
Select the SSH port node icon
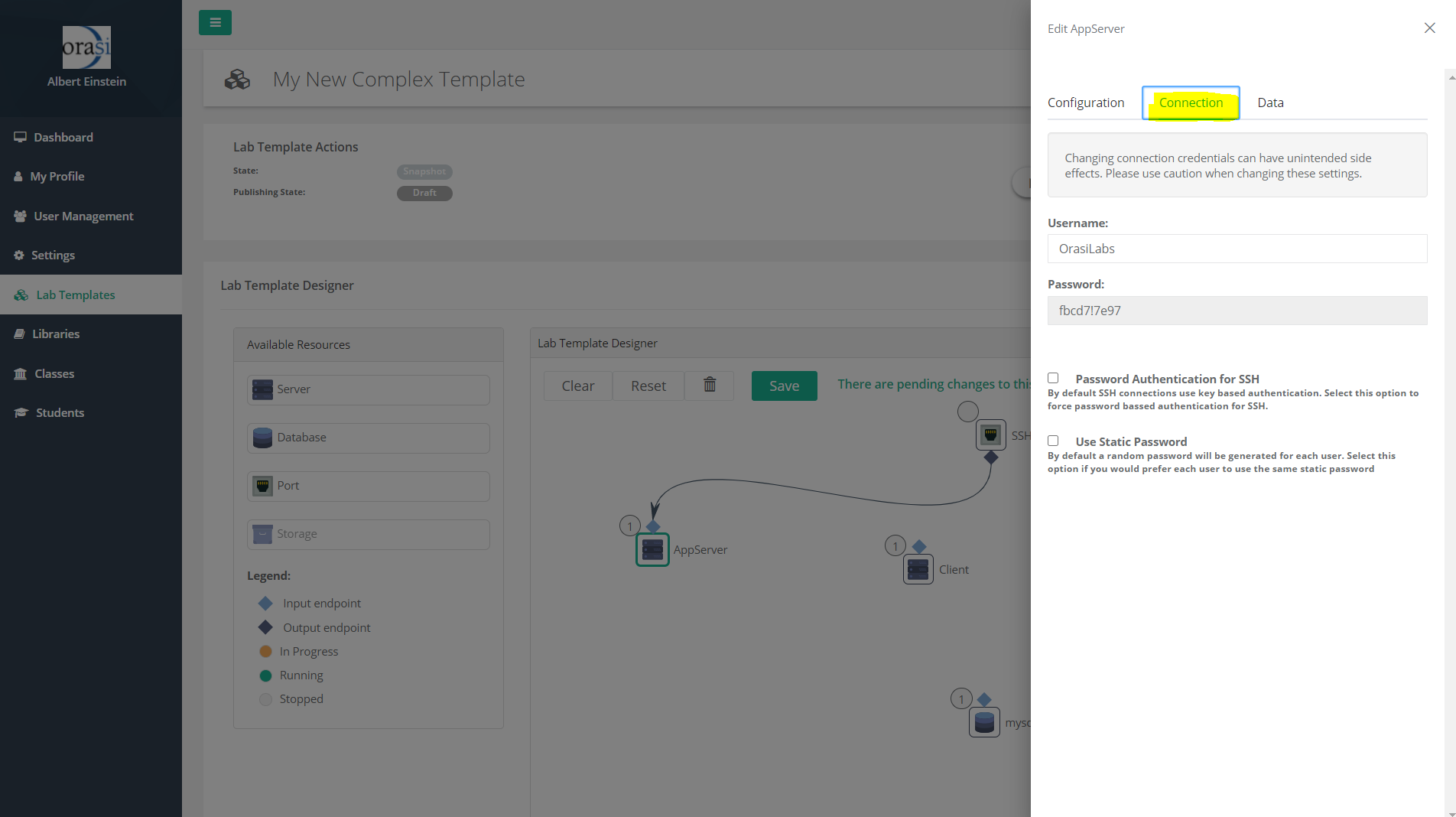tap(991, 435)
